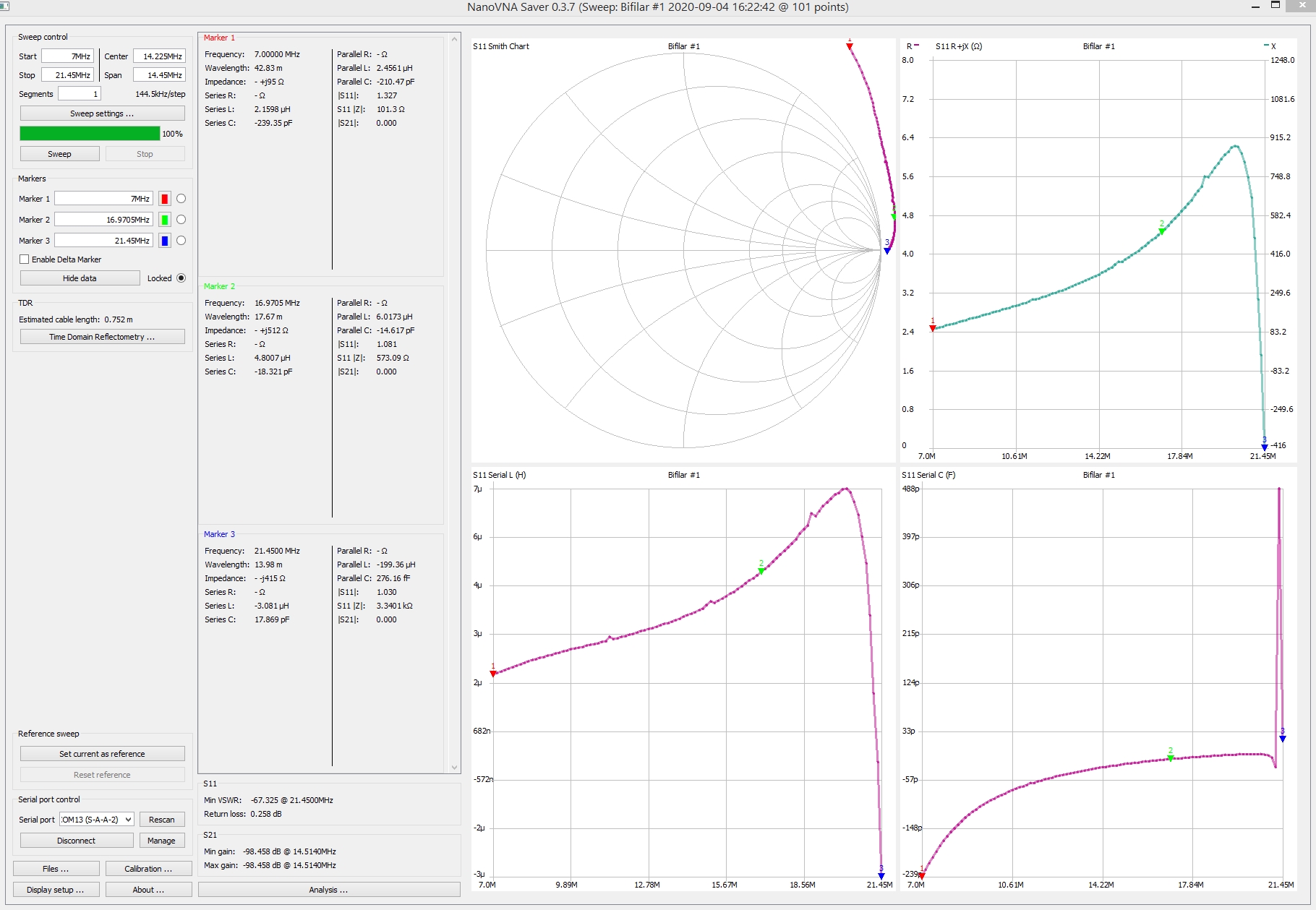The image size is (1316, 910).
Task: Set current sweep as reference
Action: coord(103,754)
